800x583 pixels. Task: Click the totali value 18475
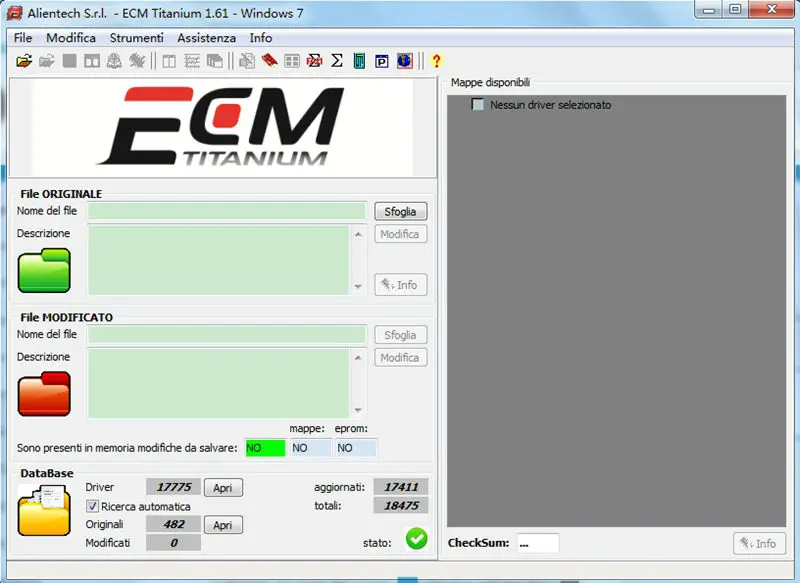point(401,505)
